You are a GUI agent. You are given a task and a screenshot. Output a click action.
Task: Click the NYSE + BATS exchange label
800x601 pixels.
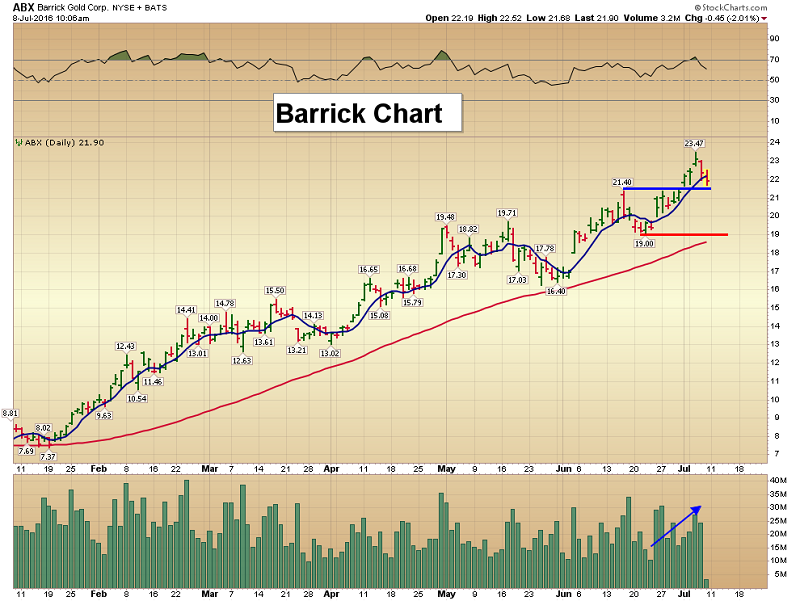(139, 8)
